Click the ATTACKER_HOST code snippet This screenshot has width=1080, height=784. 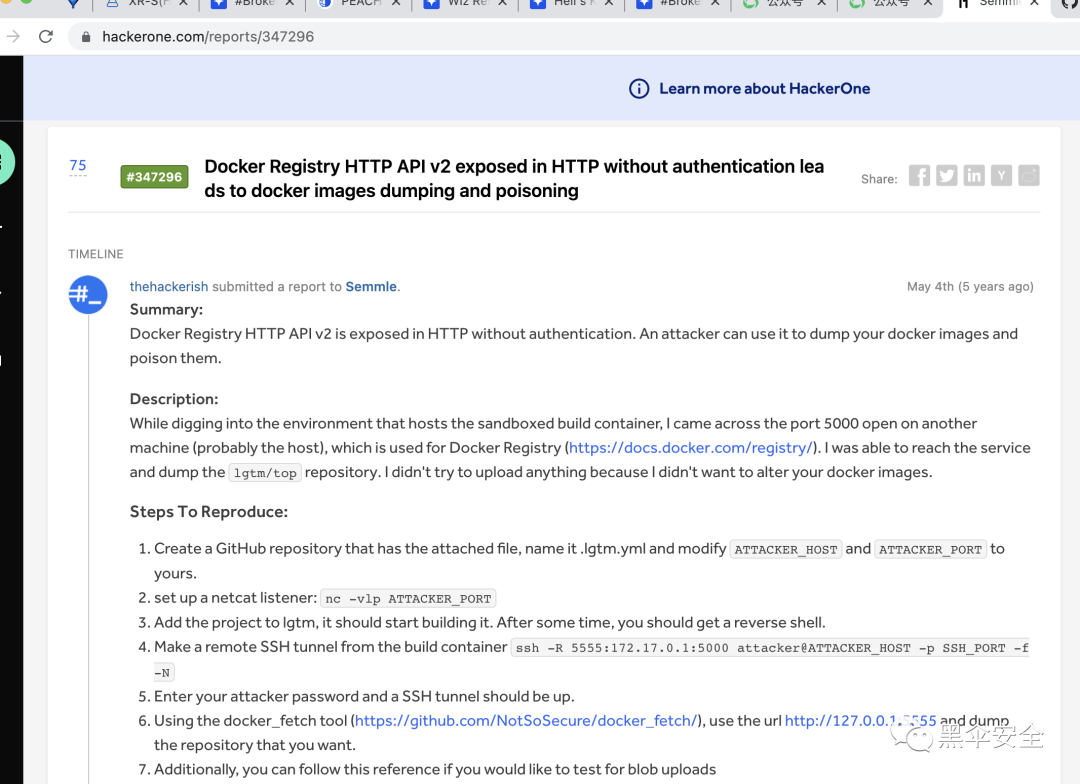point(786,550)
